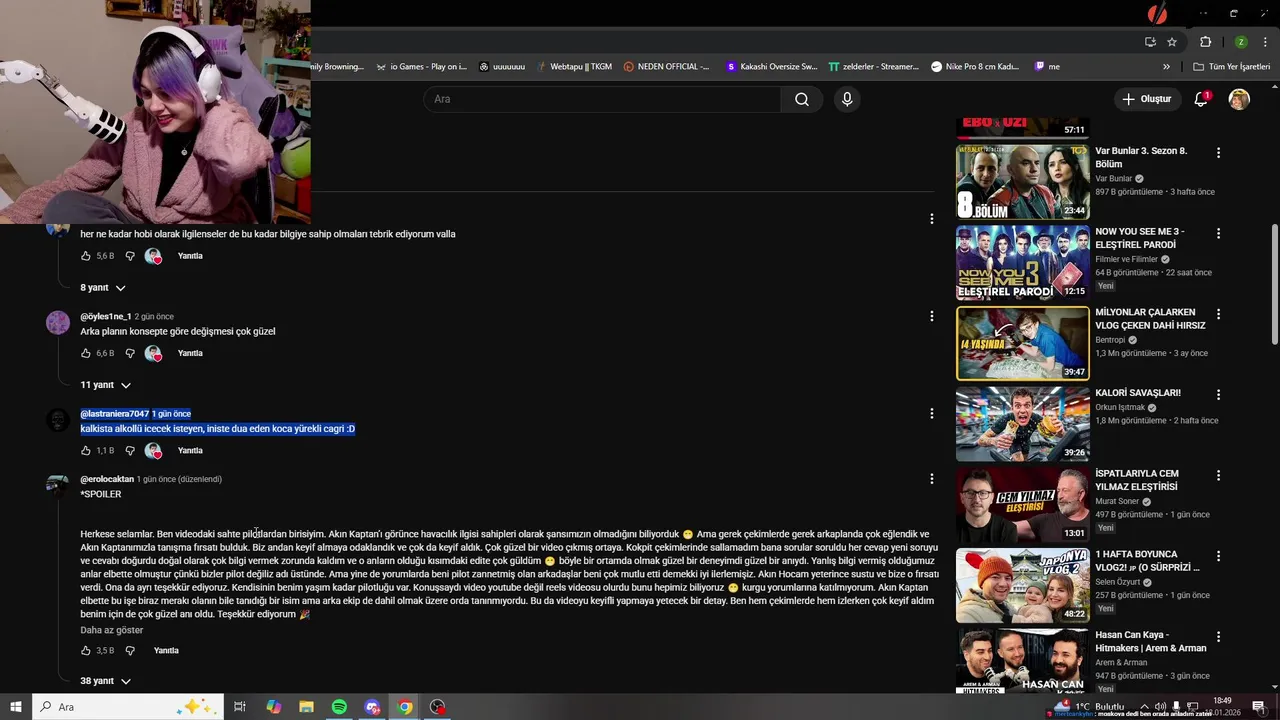The width and height of the screenshot is (1280, 720).
Task: Like the @erolocaktan comment
Action: (x=86, y=650)
